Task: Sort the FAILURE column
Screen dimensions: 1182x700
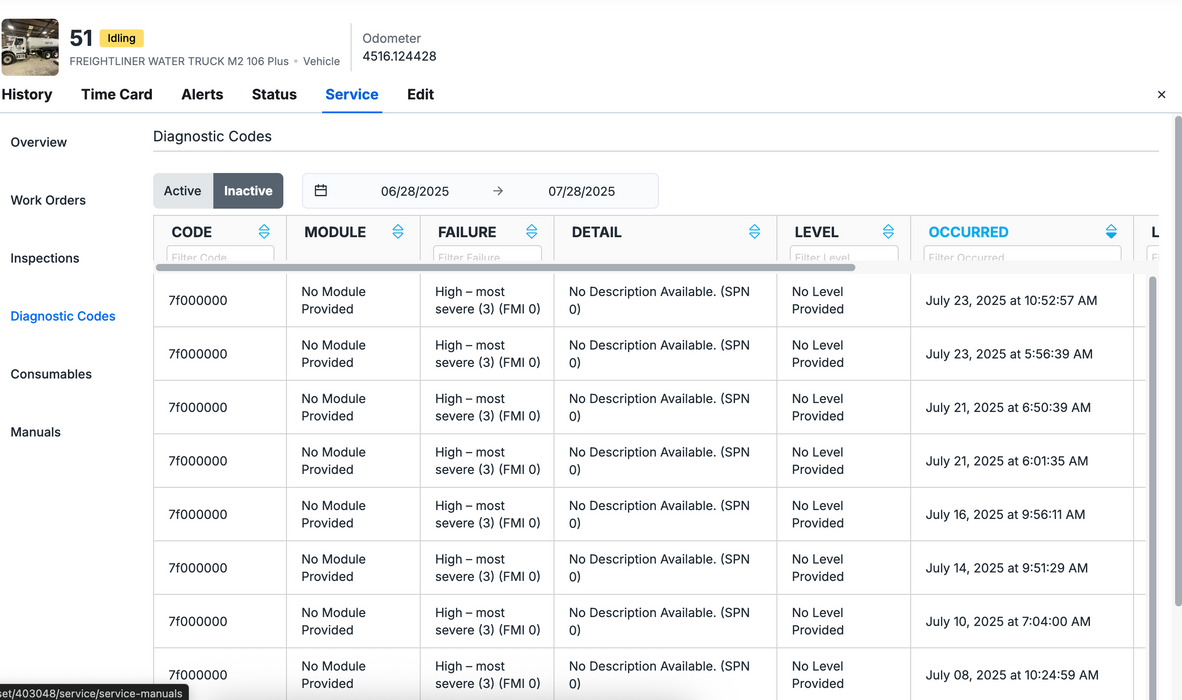Action: [532, 232]
